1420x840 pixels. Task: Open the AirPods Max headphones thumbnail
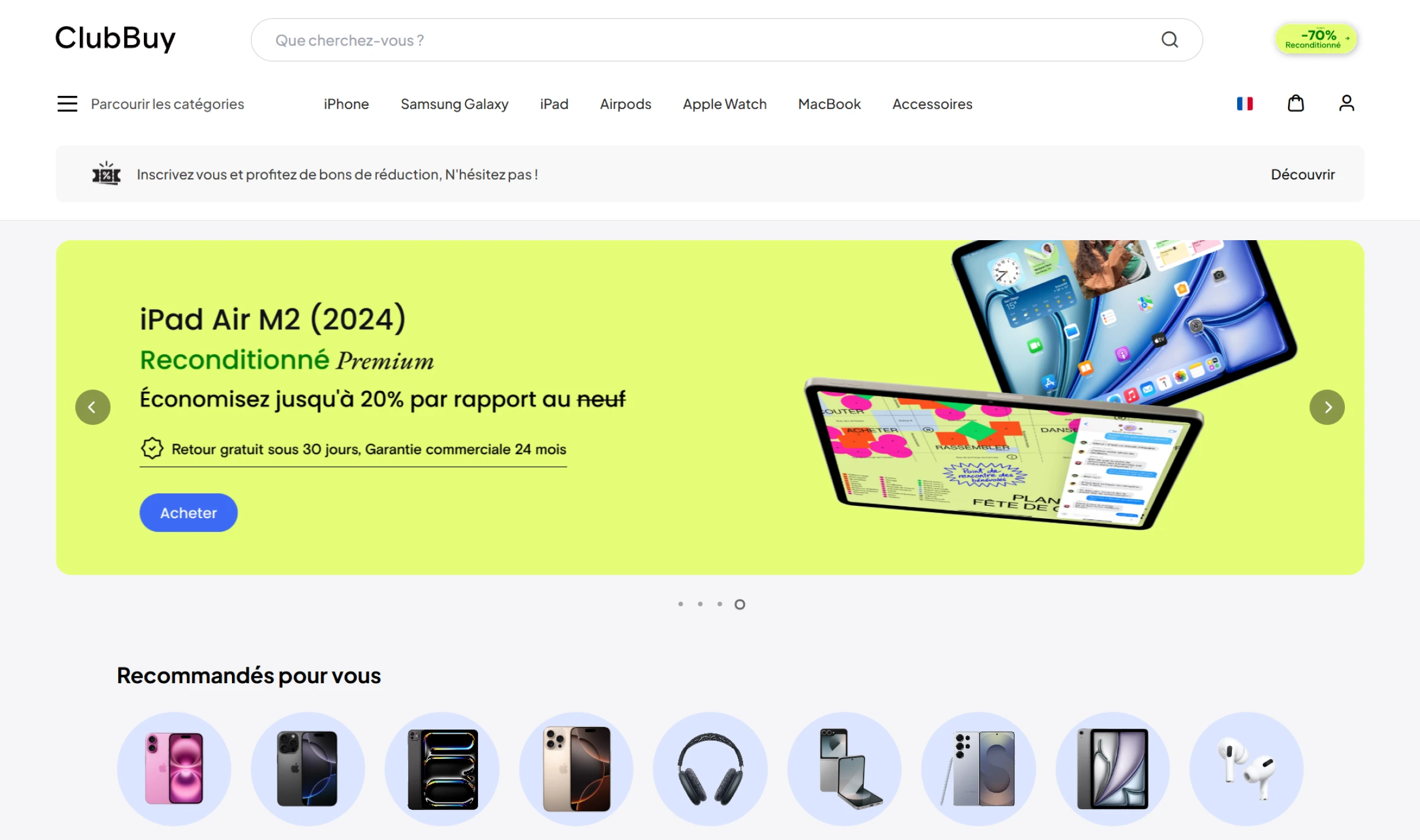point(710,768)
